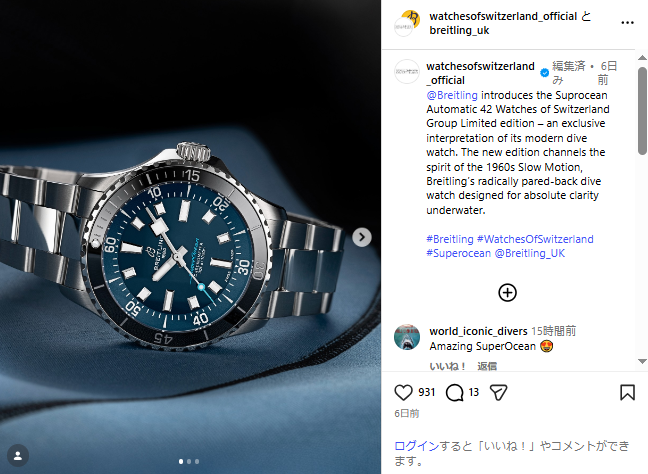The image size is (648, 474).
Task: Select the second carousel dot indicator
Action: tap(189, 461)
